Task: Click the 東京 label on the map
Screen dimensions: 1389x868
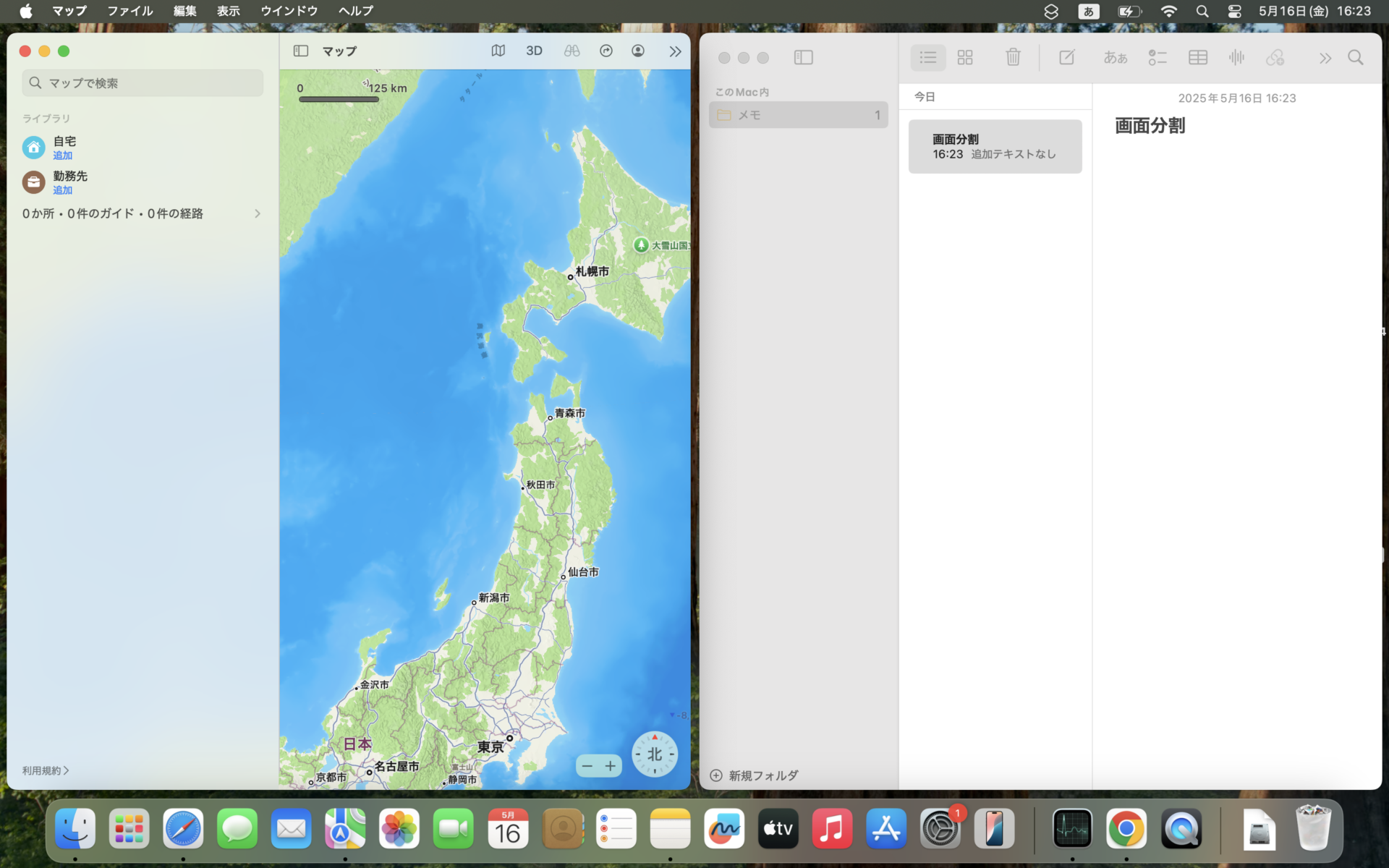Action: [x=490, y=746]
